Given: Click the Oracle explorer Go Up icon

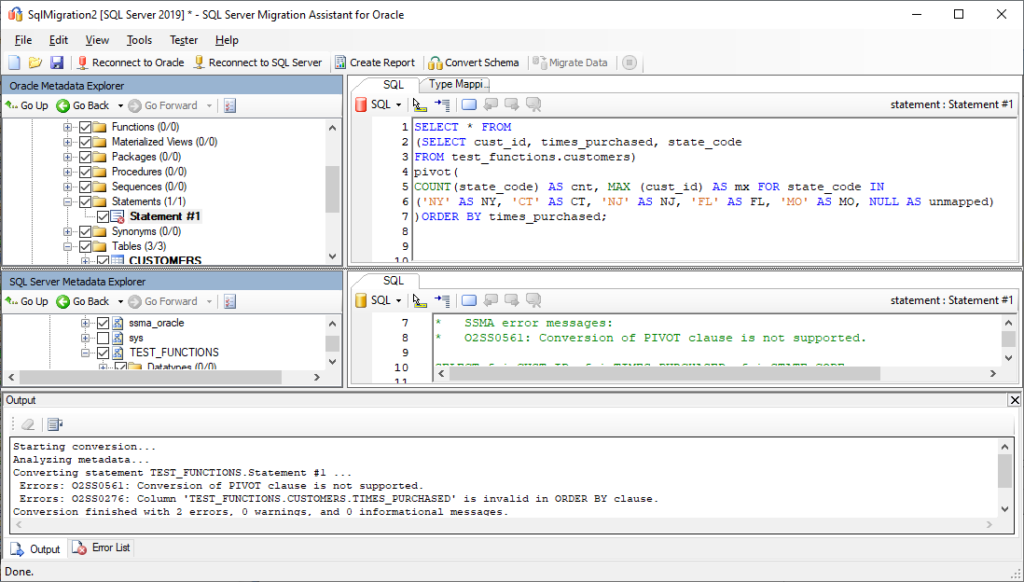Looking at the screenshot, I should click(x=11, y=105).
